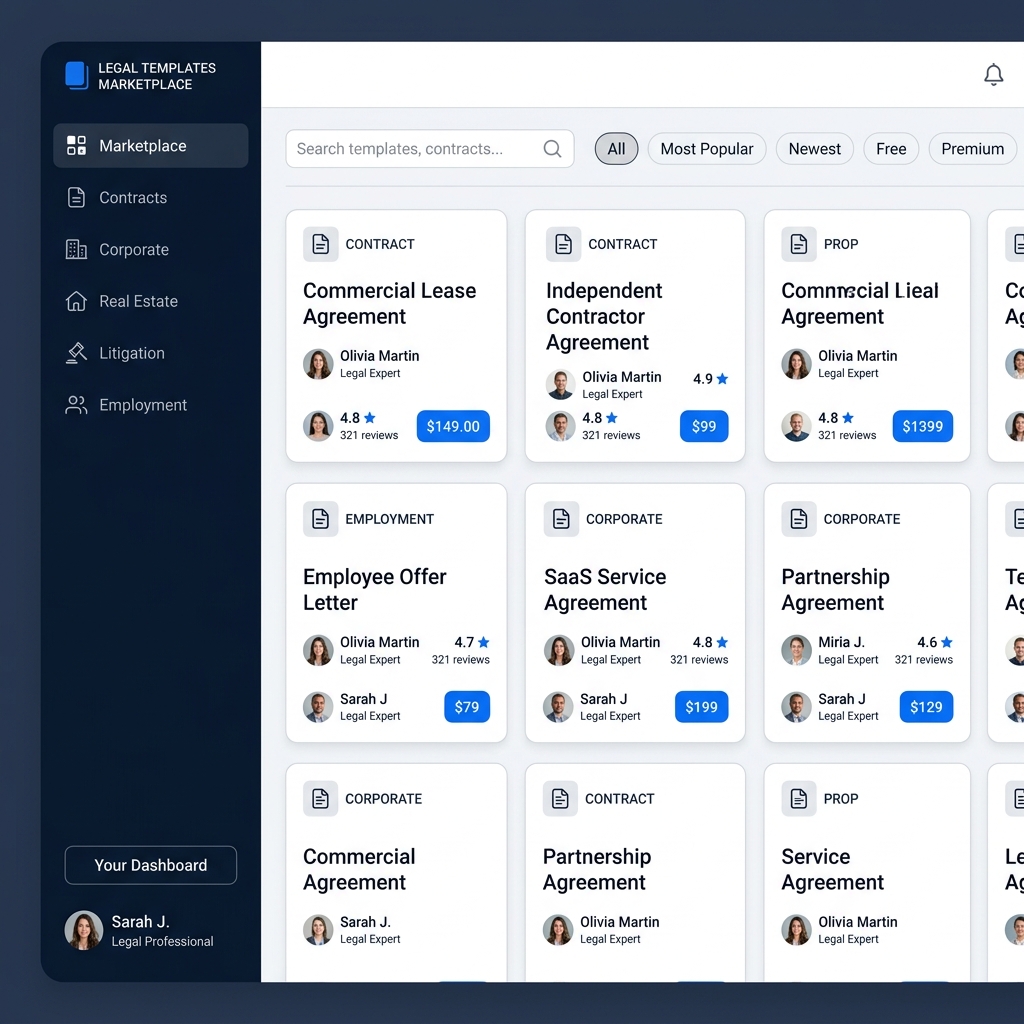Click document icon on Service Agreement card
Viewport: 1024px width, 1024px height.
click(x=799, y=799)
